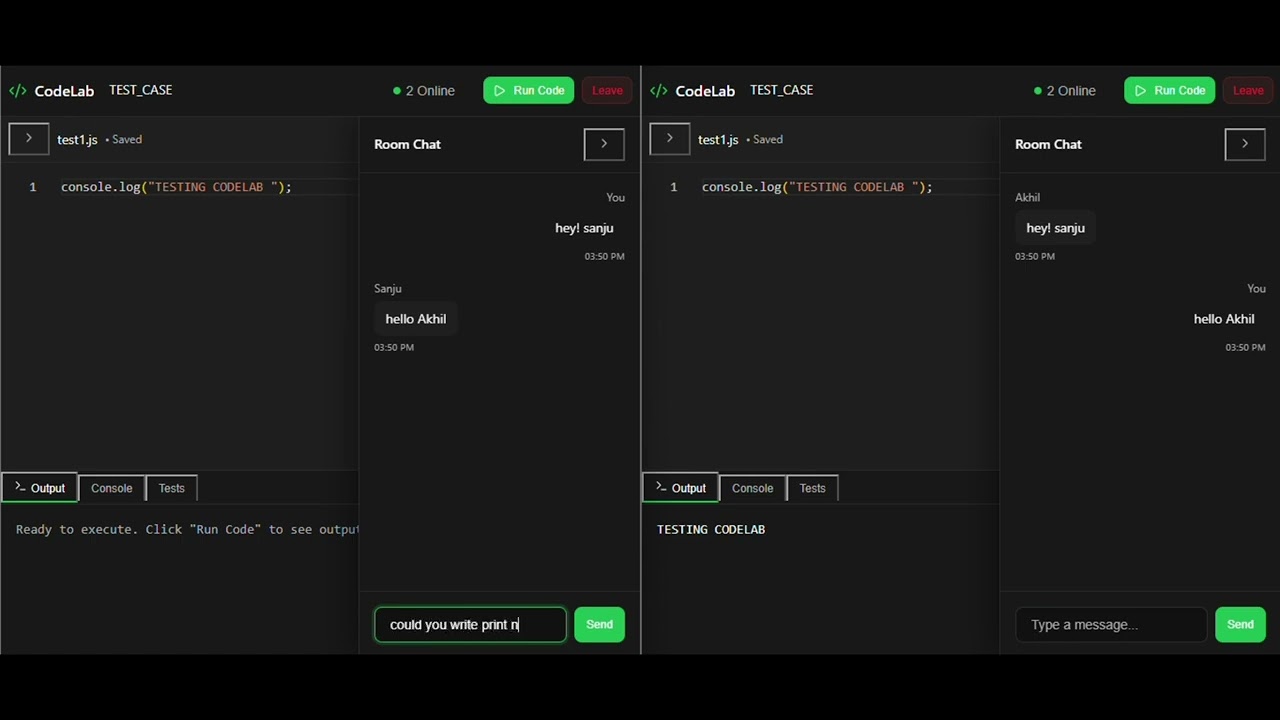Collapse Room Chat panel in left window

604,144
